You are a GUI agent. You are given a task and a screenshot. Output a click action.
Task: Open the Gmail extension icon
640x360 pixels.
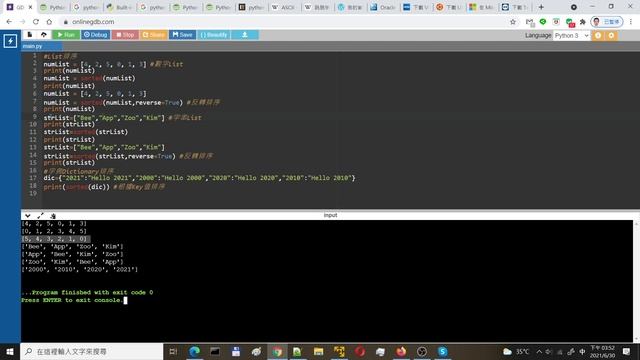click(x=529, y=22)
